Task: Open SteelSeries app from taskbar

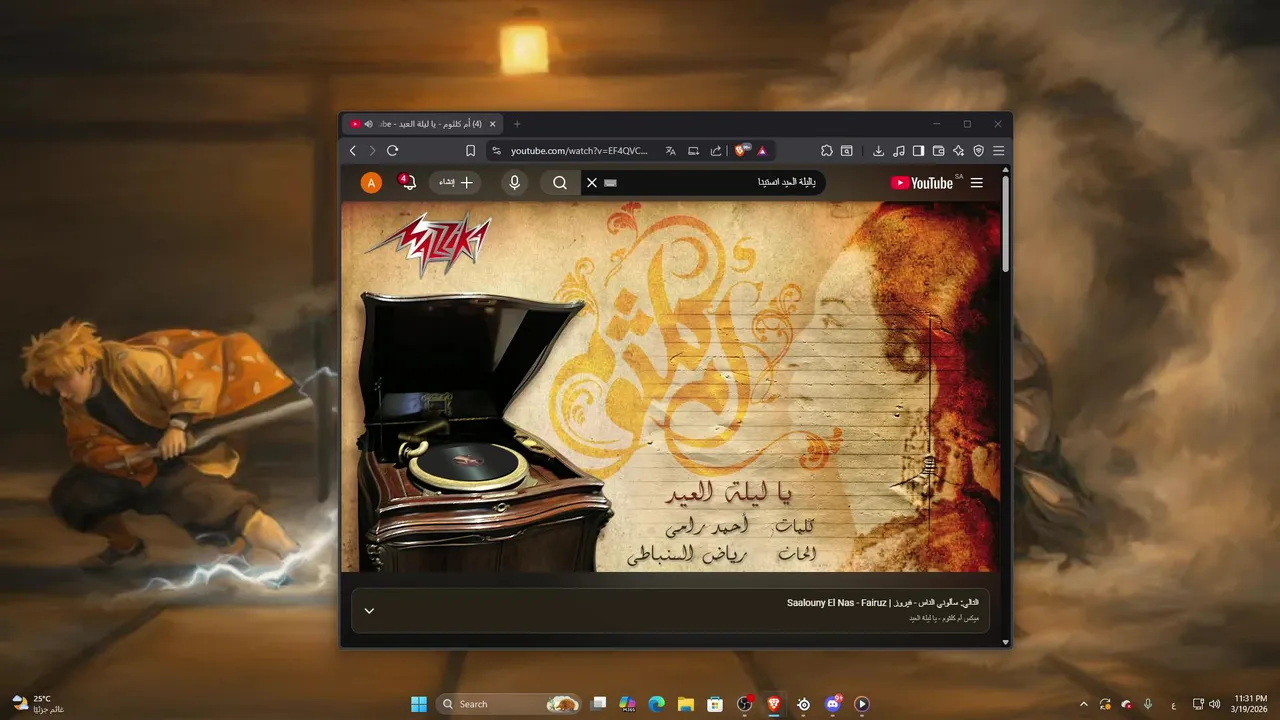Action: point(803,704)
